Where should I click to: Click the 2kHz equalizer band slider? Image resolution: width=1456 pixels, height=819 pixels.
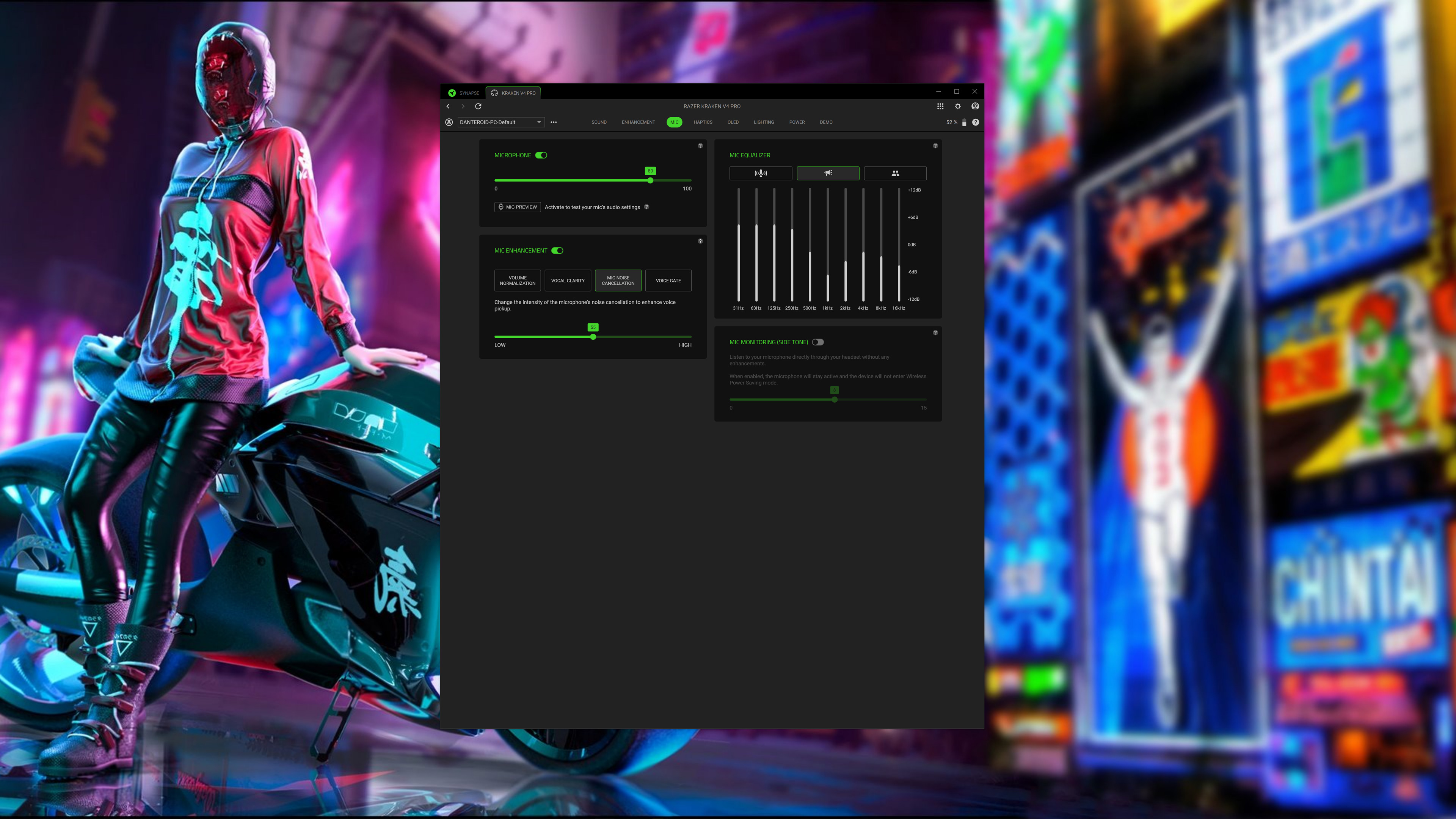coord(846,245)
